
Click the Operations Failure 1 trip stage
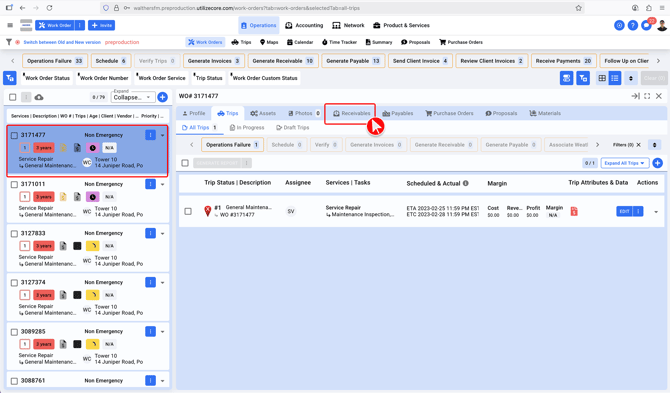click(x=232, y=145)
